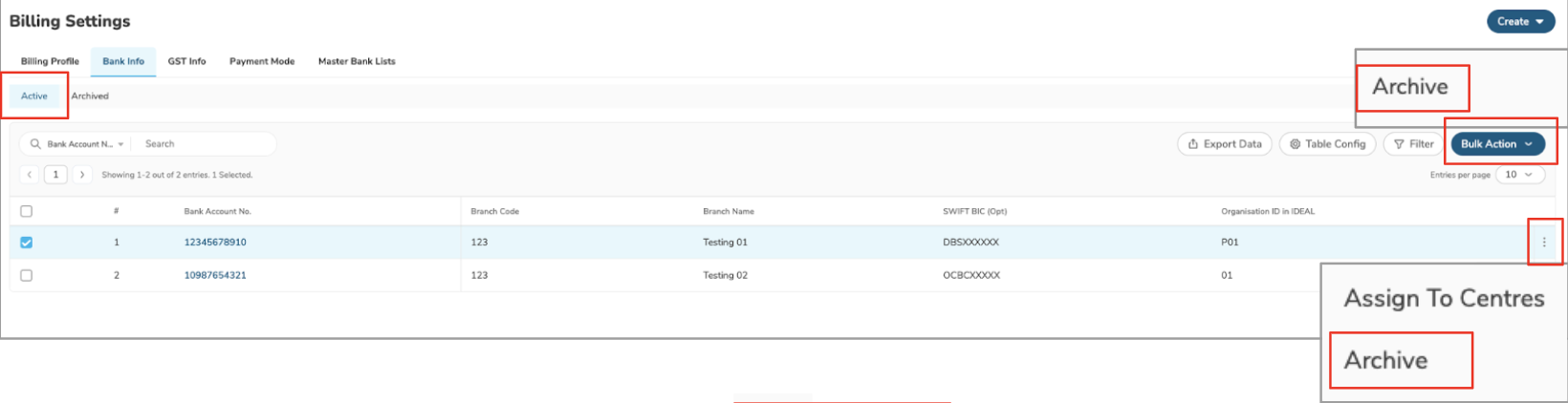Click the DBSXXXXXX SWIFT cell

point(970,243)
